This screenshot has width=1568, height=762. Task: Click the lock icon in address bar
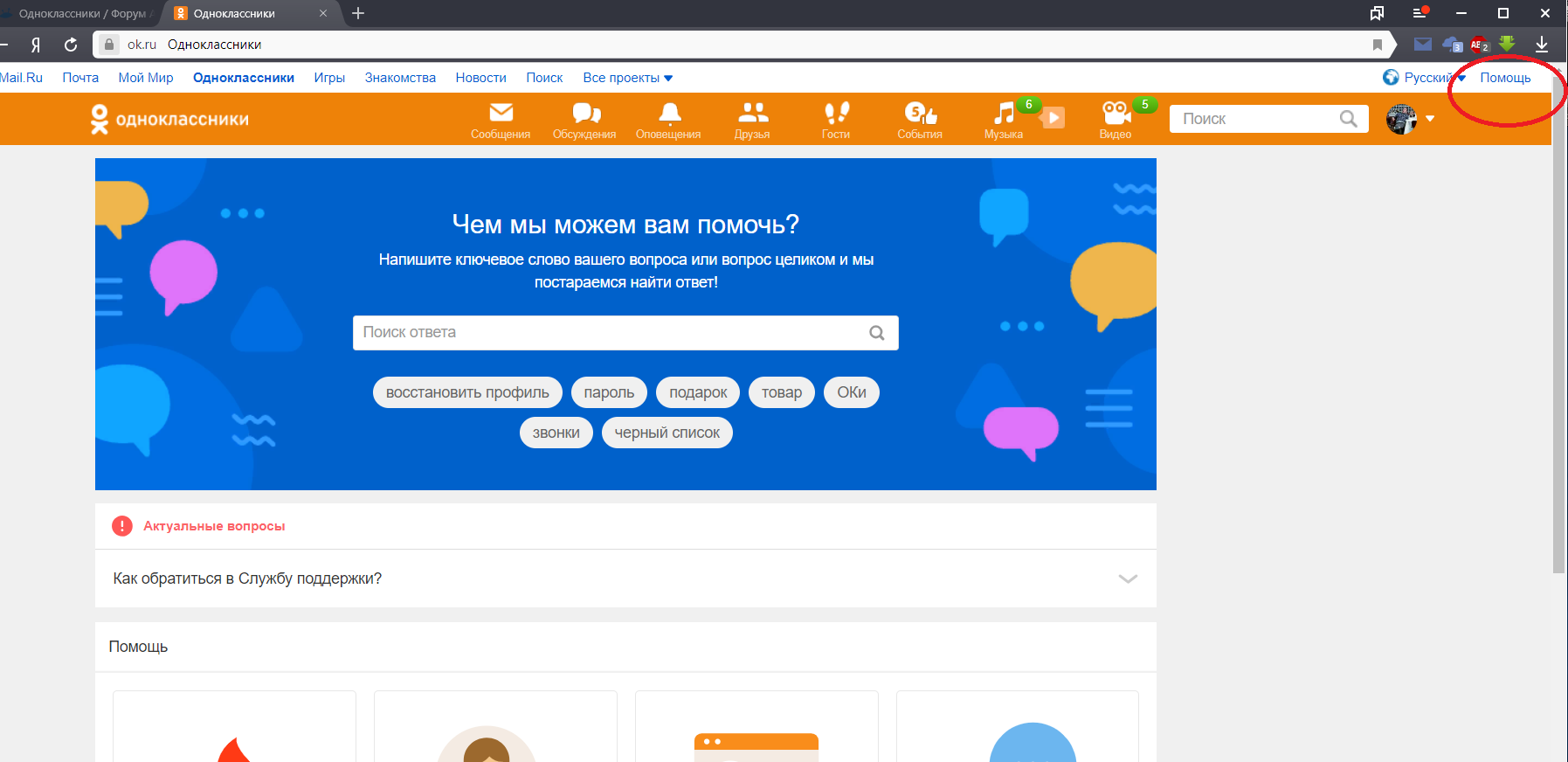pyautogui.click(x=109, y=45)
